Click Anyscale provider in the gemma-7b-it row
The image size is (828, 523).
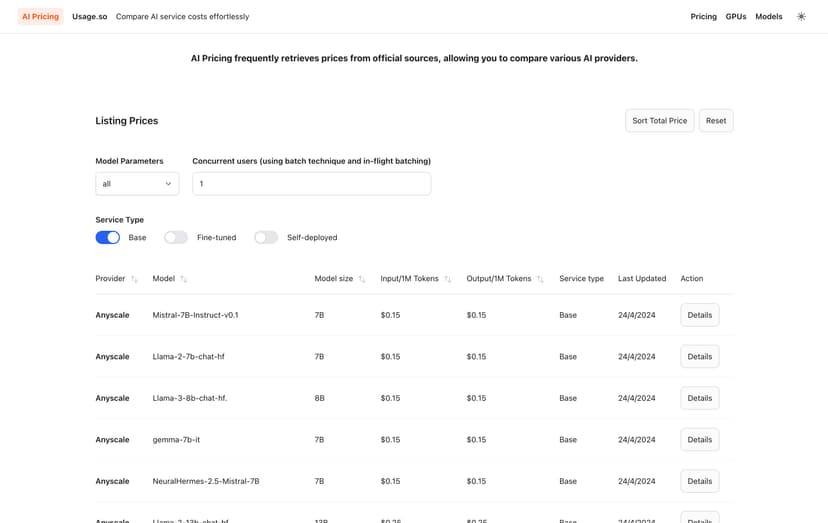point(112,440)
